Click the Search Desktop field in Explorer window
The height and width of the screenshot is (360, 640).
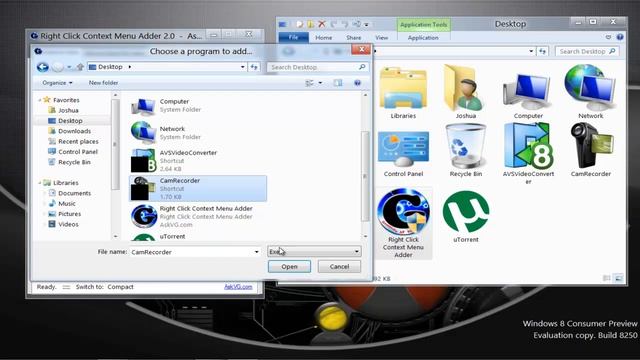point(587,51)
